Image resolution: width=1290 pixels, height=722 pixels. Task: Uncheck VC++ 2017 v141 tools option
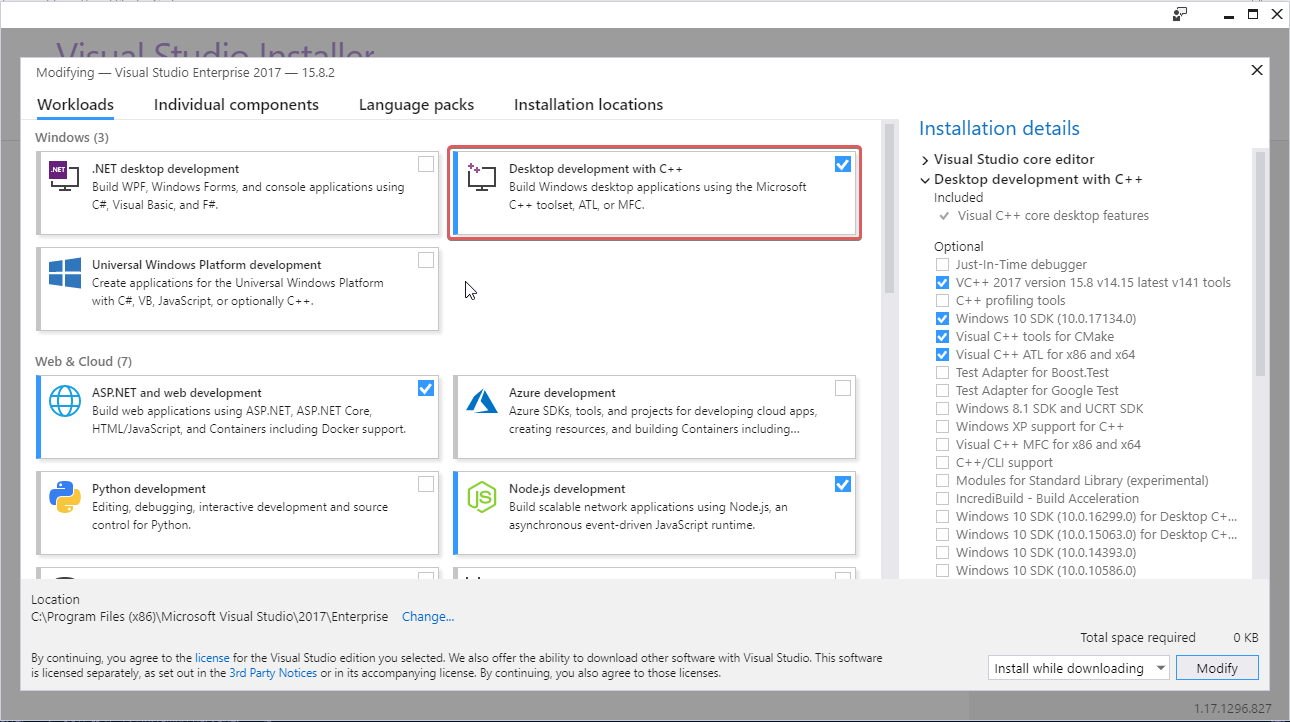coord(942,283)
